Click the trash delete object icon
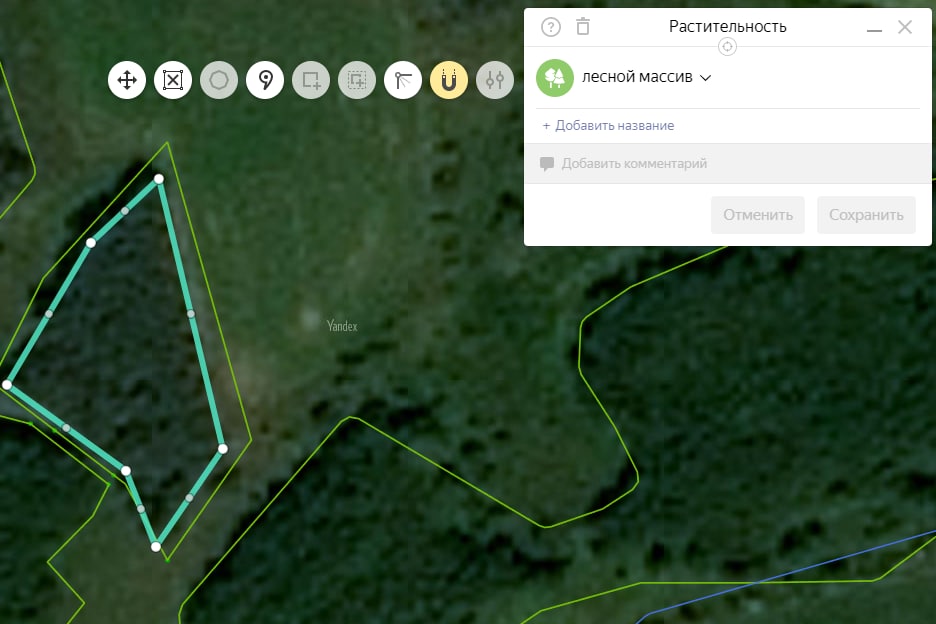 pyautogui.click(x=583, y=26)
